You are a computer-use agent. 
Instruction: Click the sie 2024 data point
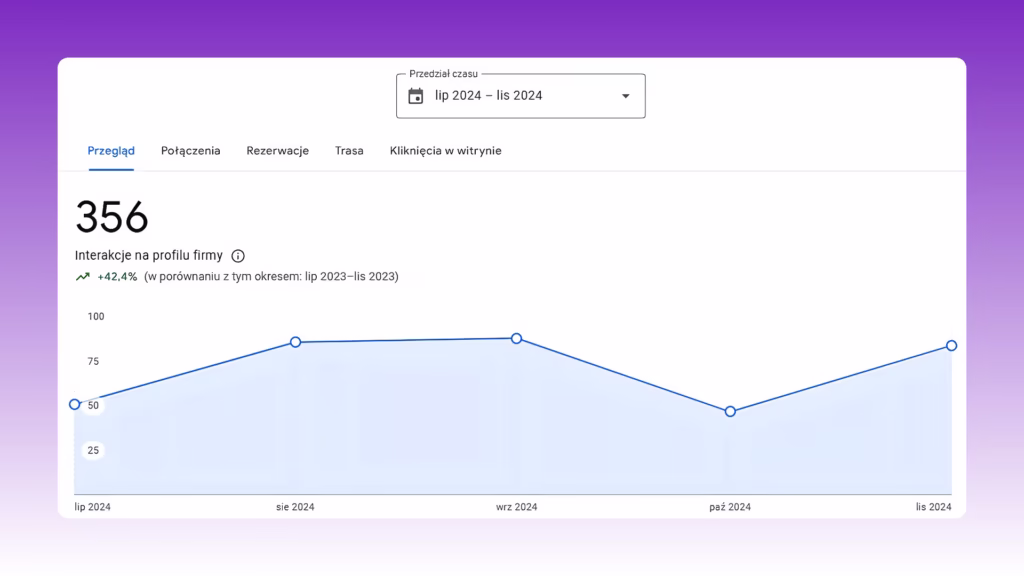pyautogui.click(x=295, y=342)
